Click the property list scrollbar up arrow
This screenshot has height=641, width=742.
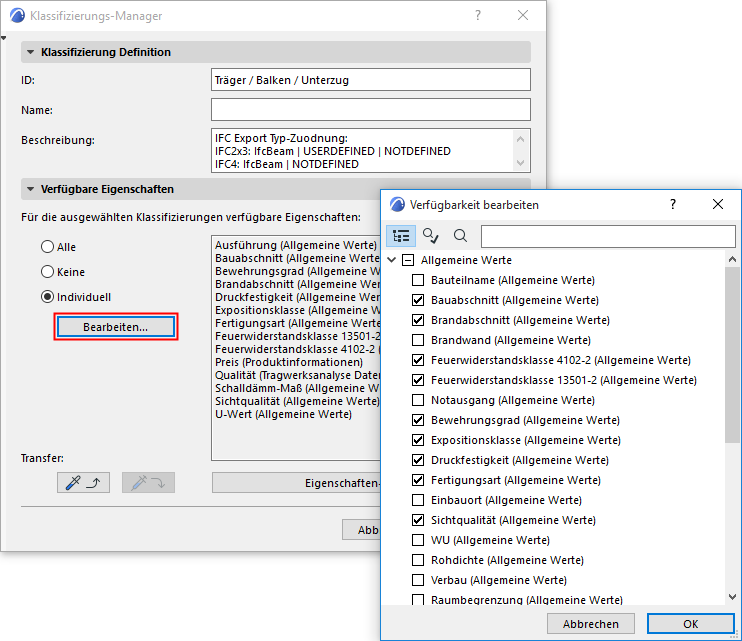point(733,259)
